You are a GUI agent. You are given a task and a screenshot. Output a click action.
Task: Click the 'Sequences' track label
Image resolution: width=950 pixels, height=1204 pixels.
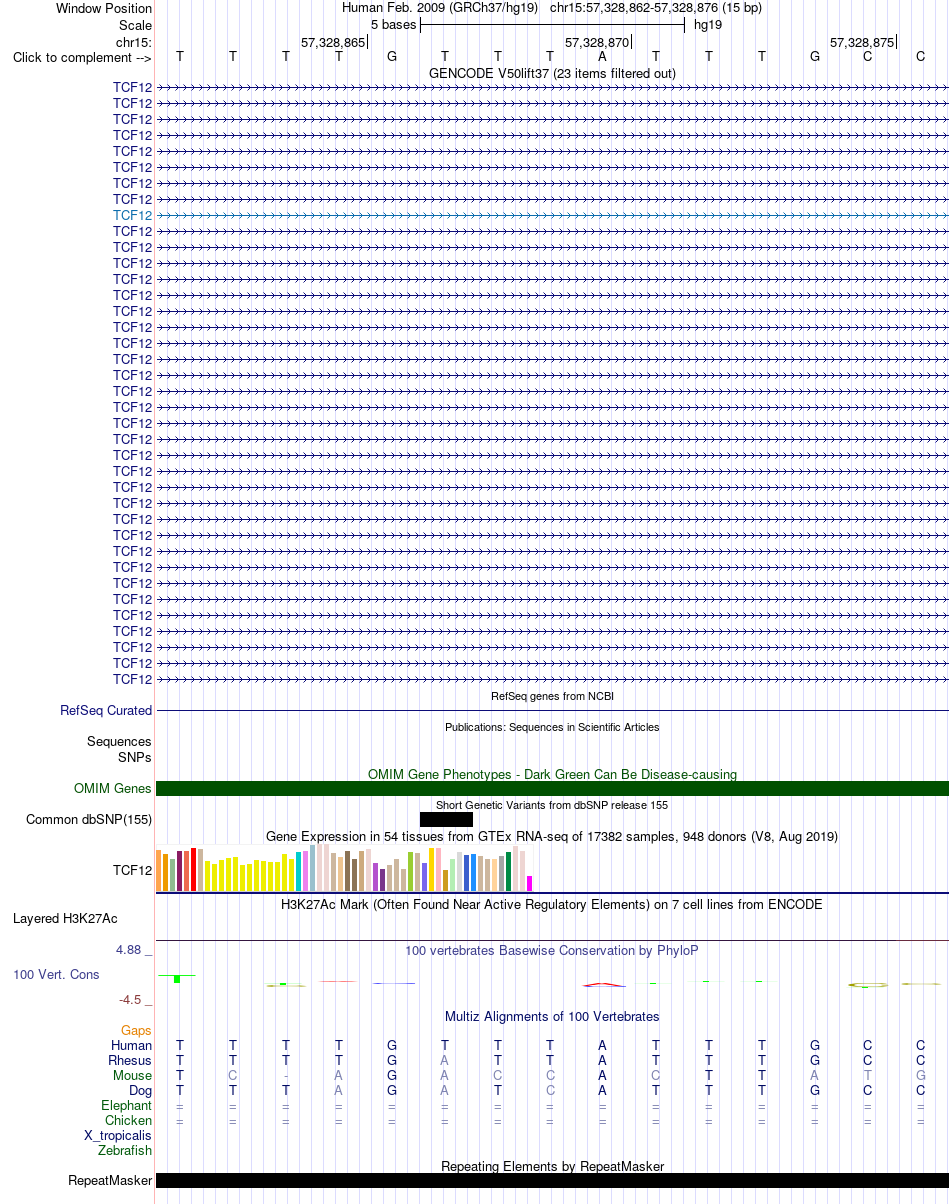(119, 742)
